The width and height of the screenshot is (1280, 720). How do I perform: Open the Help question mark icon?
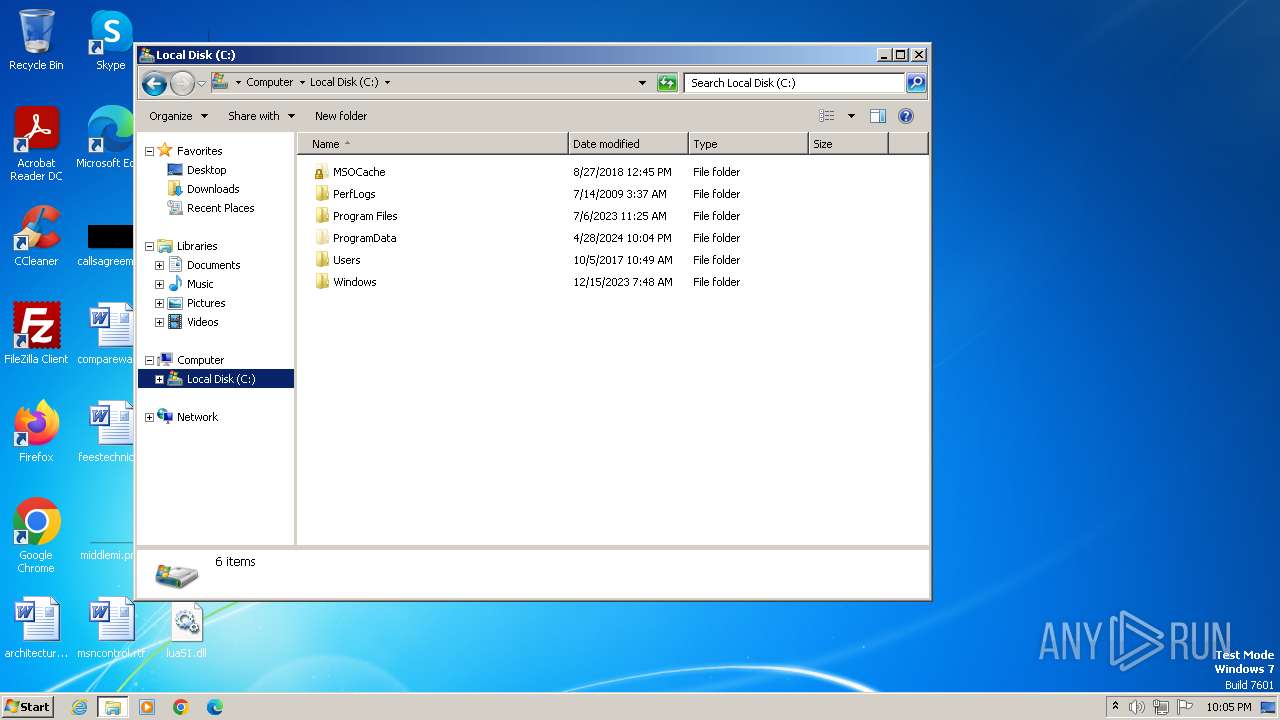pos(906,116)
